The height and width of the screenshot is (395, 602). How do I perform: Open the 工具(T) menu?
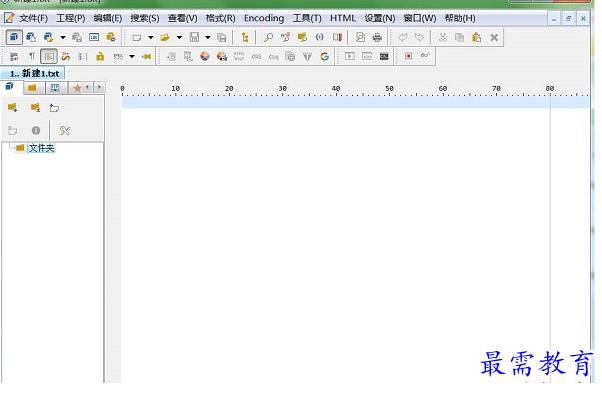coord(307,18)
